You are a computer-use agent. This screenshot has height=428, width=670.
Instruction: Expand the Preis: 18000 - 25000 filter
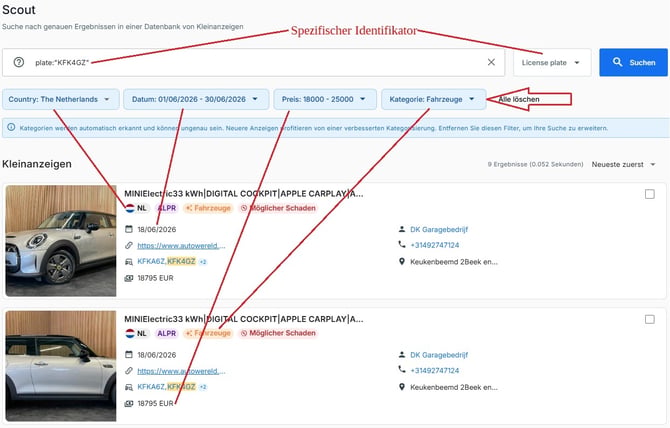[324, 99]
